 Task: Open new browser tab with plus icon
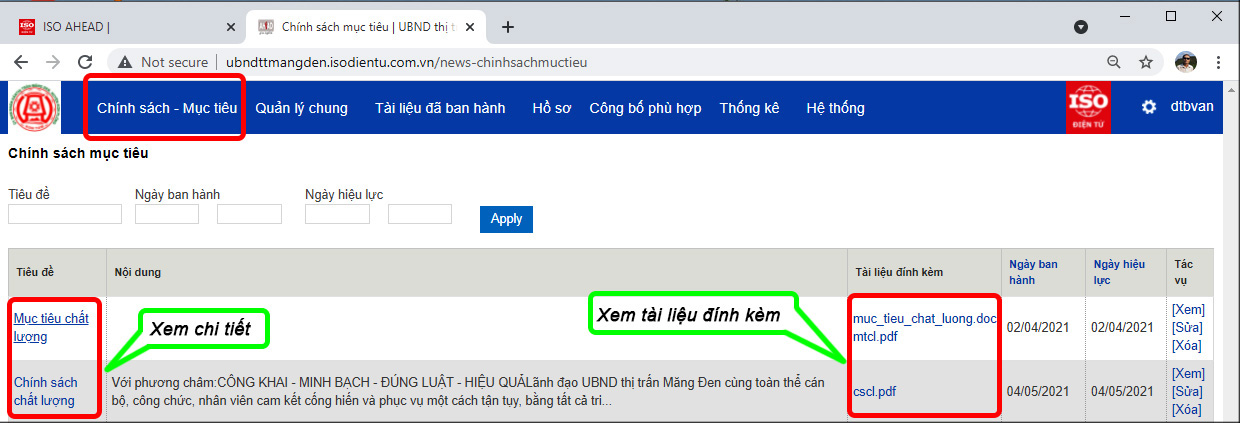coord(508,27)
